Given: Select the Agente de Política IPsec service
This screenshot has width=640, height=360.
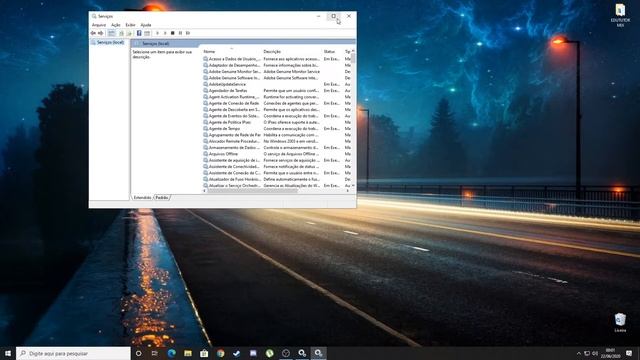Looking at the screenshot, I should [277, 122].
